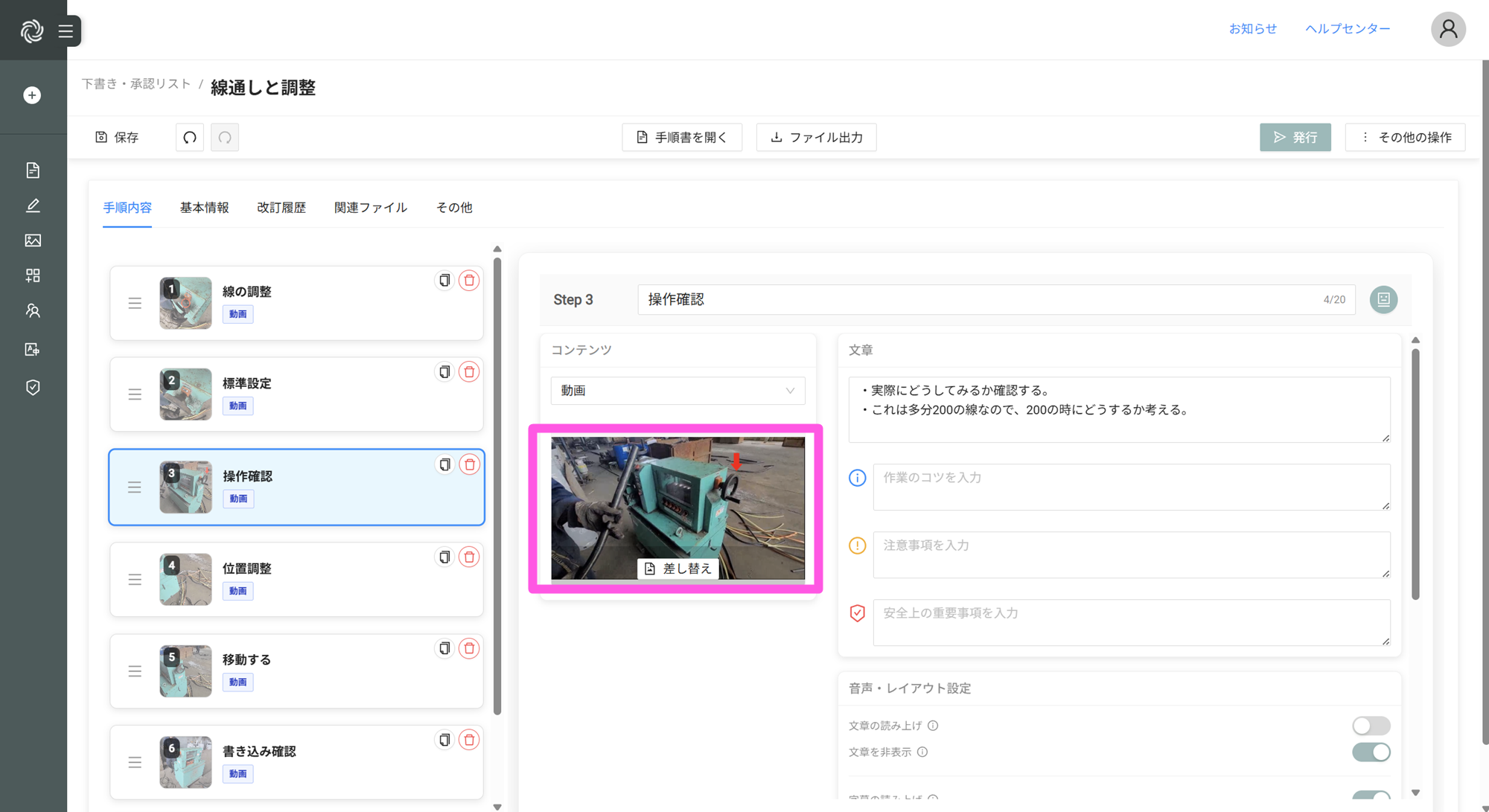Enable 文章の読み上げ toggle

[1371, 726]
